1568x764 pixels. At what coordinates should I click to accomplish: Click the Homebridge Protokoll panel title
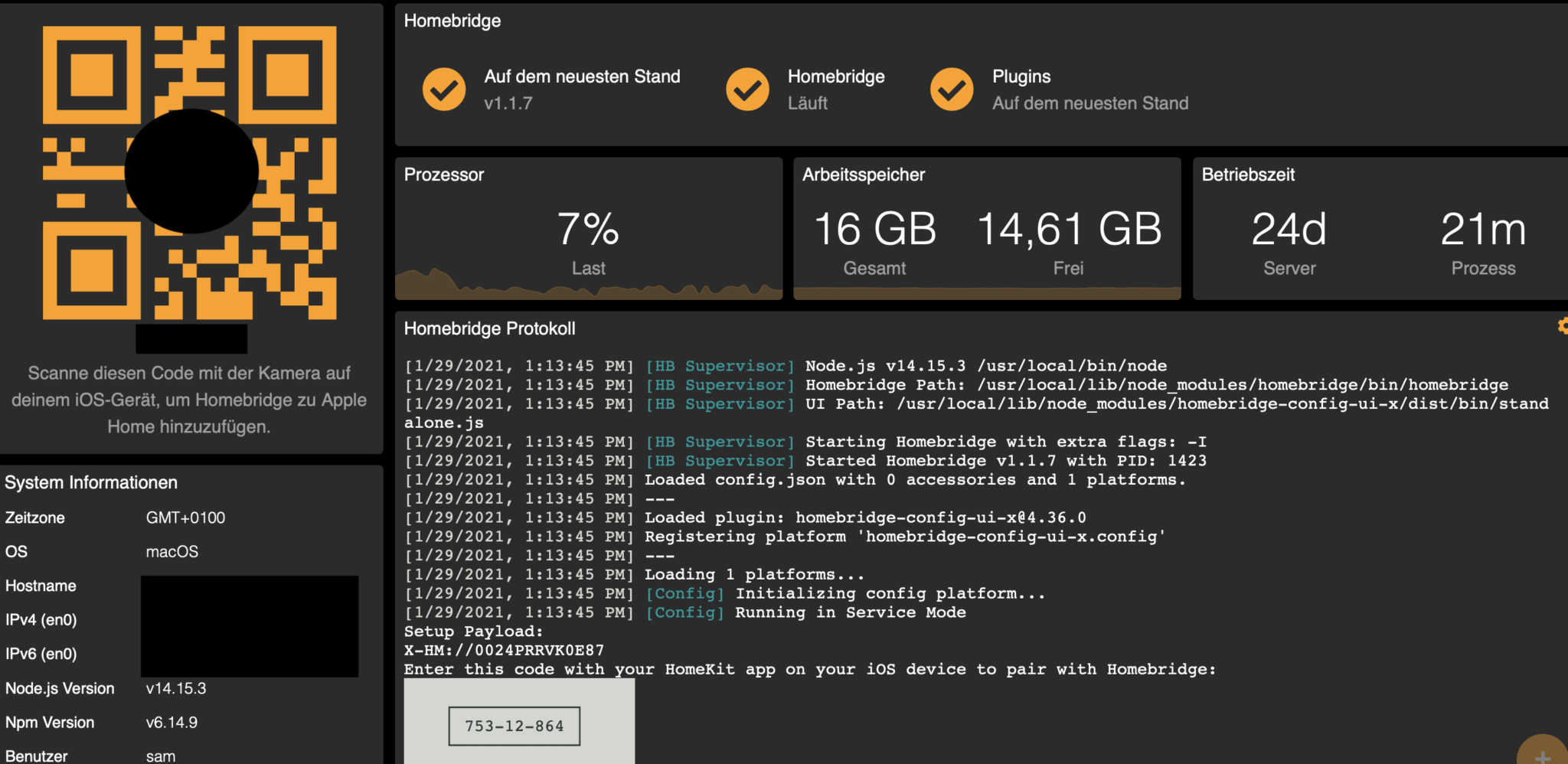click(x=489, y=328)
